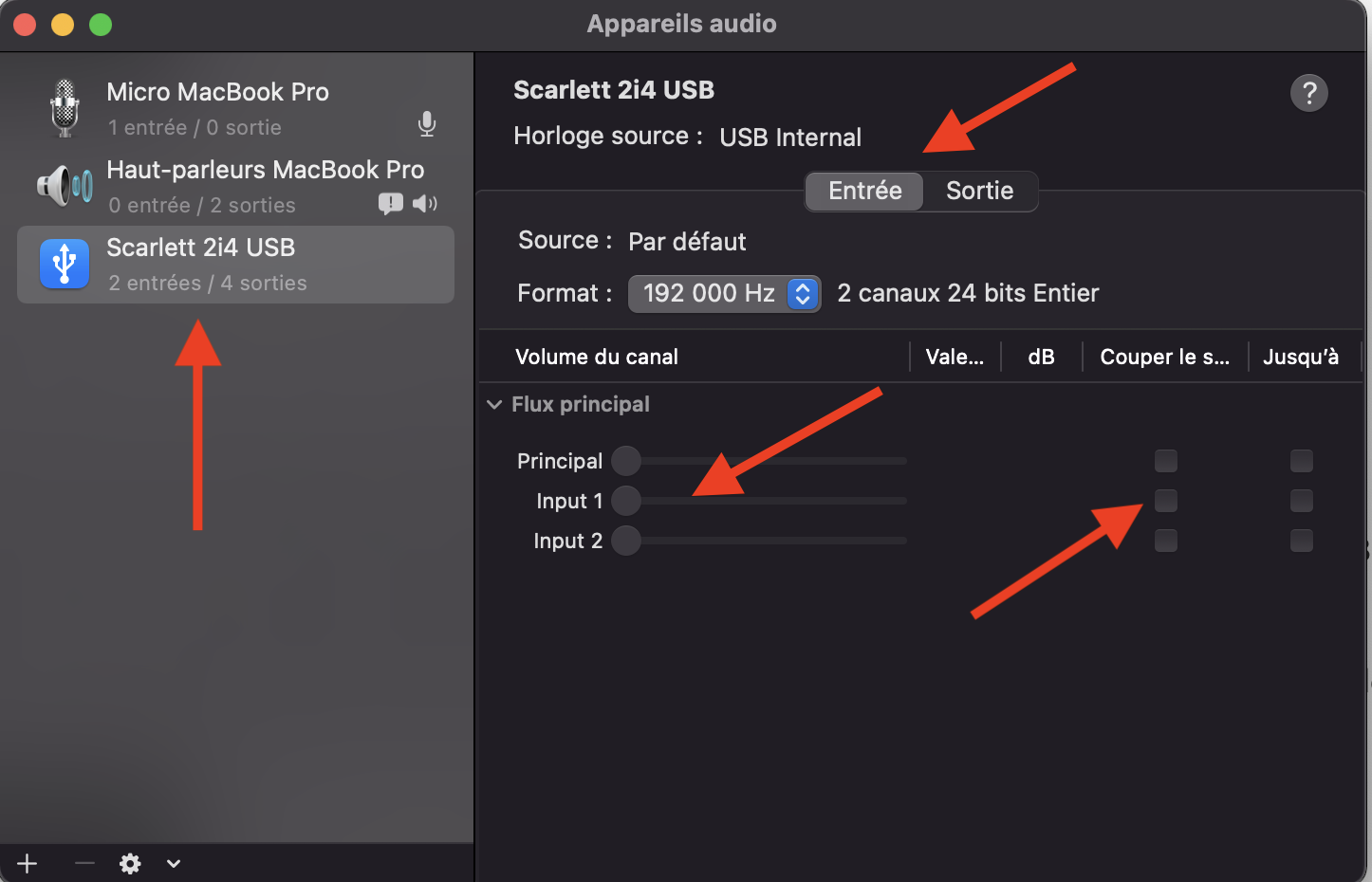The image size is (1372, 882).
Task: Collapse the Flux principal section
Action: pyautogui.click(x=494, y=405)
